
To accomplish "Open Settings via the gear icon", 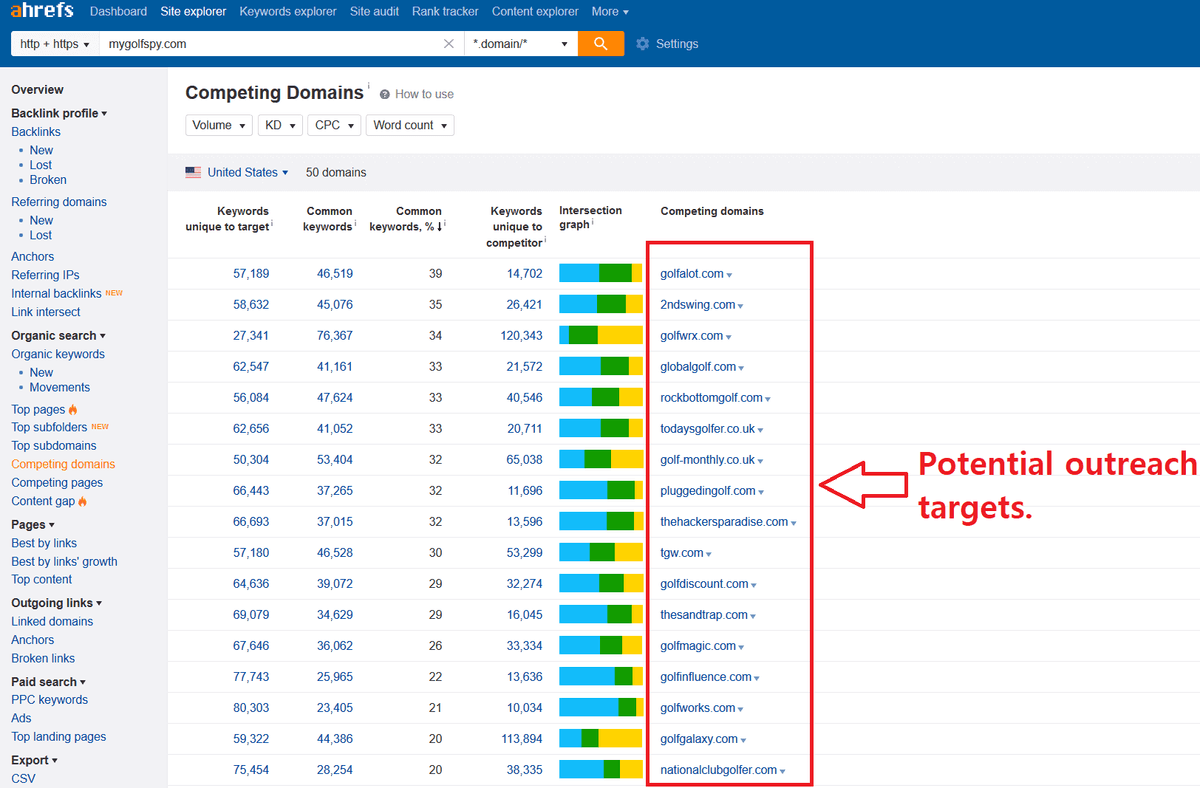I will pyautogui.click(x=643, y=44).
